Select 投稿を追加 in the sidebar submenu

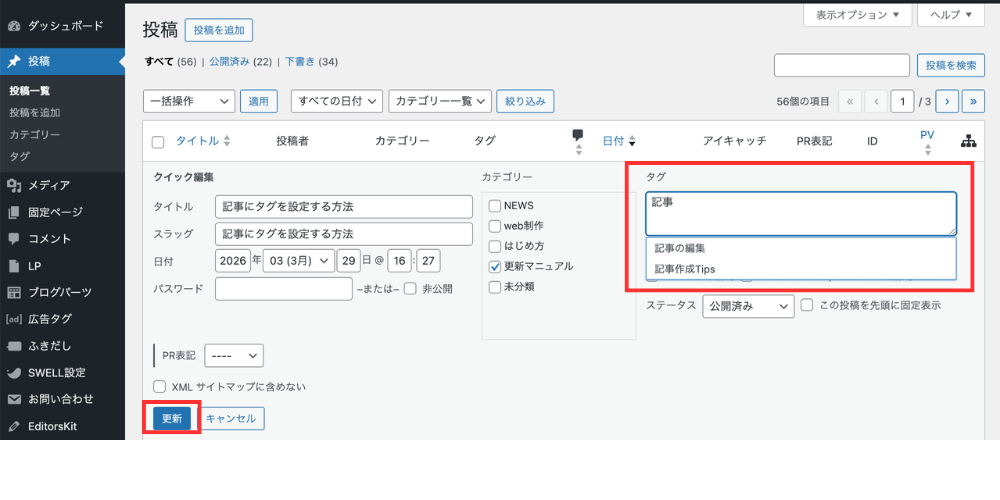pyautogui.click(x=35, y=112)
